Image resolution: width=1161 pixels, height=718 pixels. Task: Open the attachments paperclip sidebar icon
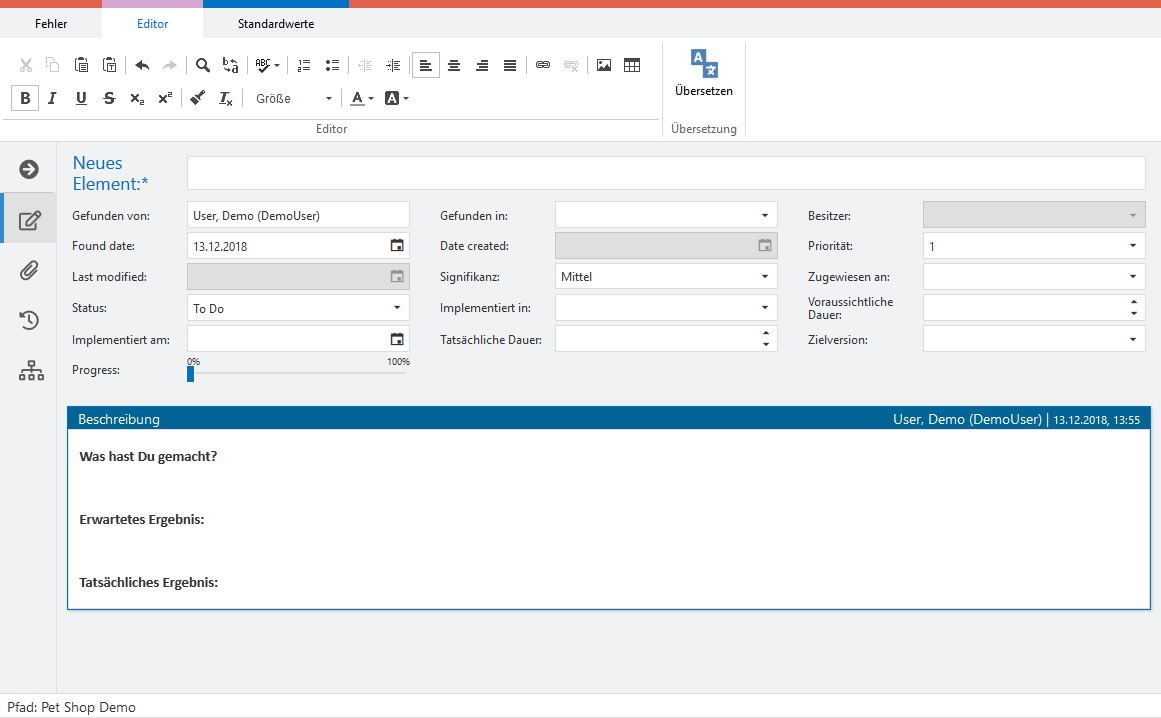click(x=30, y=270)
